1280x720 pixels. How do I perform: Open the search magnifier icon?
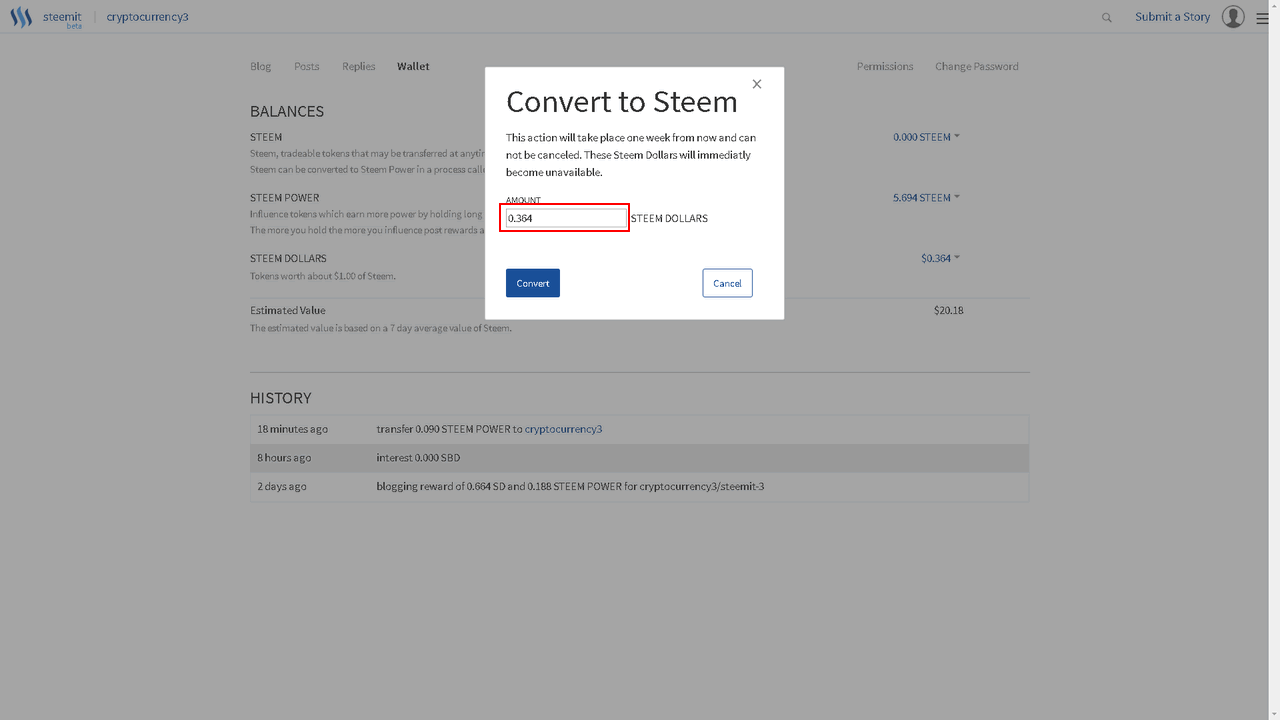point(1107,17)
